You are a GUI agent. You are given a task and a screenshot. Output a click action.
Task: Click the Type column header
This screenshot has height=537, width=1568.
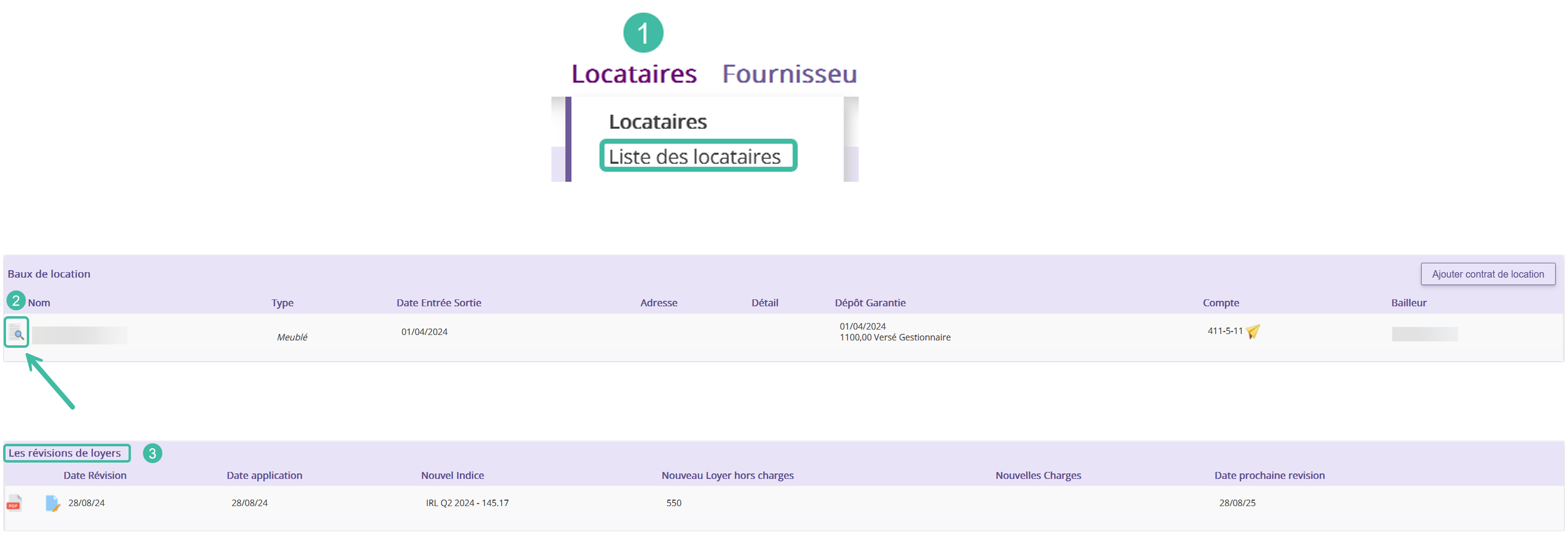(282, 303)
